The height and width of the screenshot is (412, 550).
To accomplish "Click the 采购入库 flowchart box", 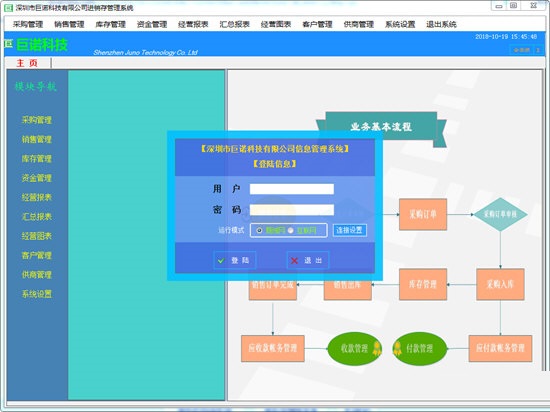I will coord(500,284).
